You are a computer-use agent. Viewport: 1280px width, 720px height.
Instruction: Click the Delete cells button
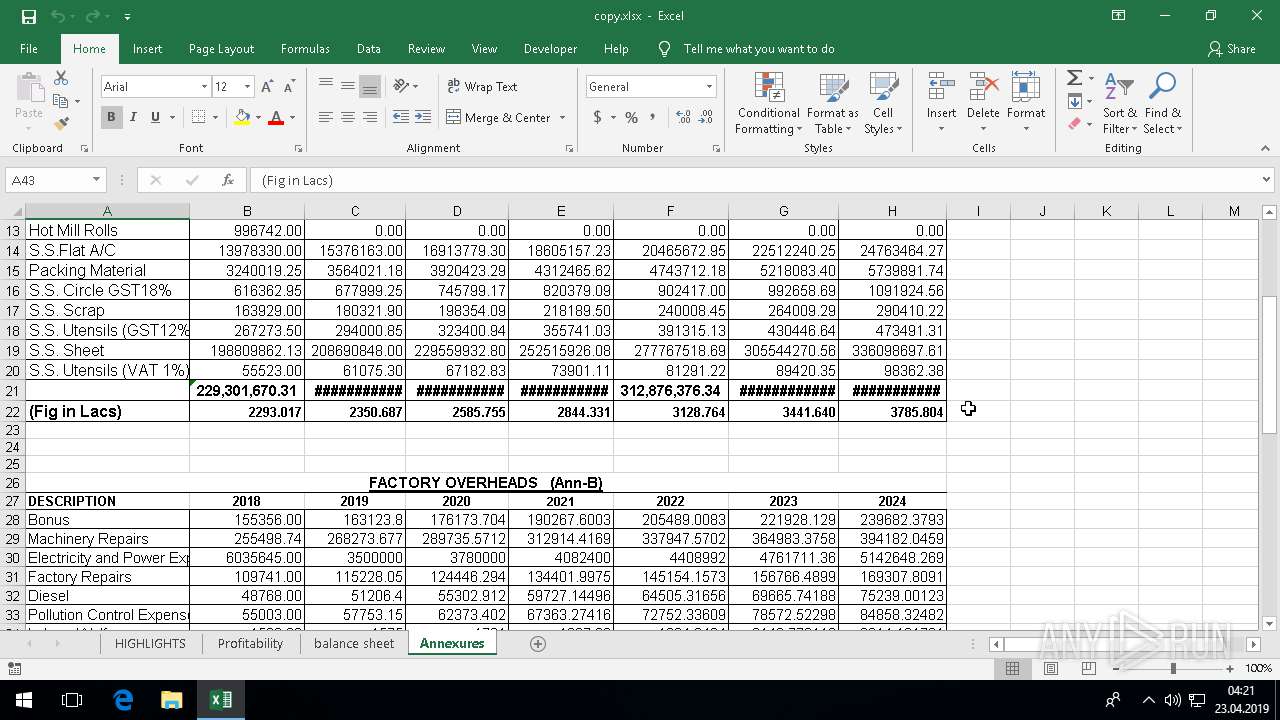[x=983, y=103]
